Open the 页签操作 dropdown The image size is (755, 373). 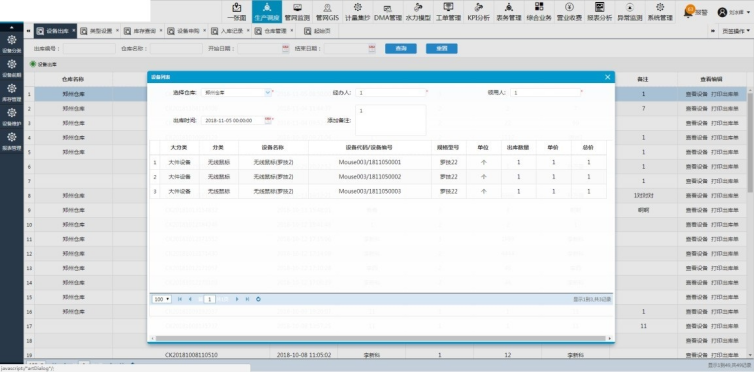[736, 31]
